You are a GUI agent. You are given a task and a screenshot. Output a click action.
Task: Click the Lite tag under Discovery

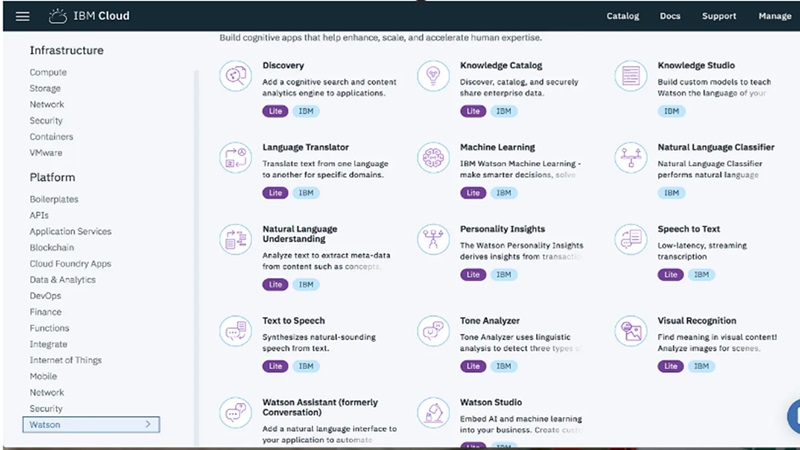click(275, 111)
